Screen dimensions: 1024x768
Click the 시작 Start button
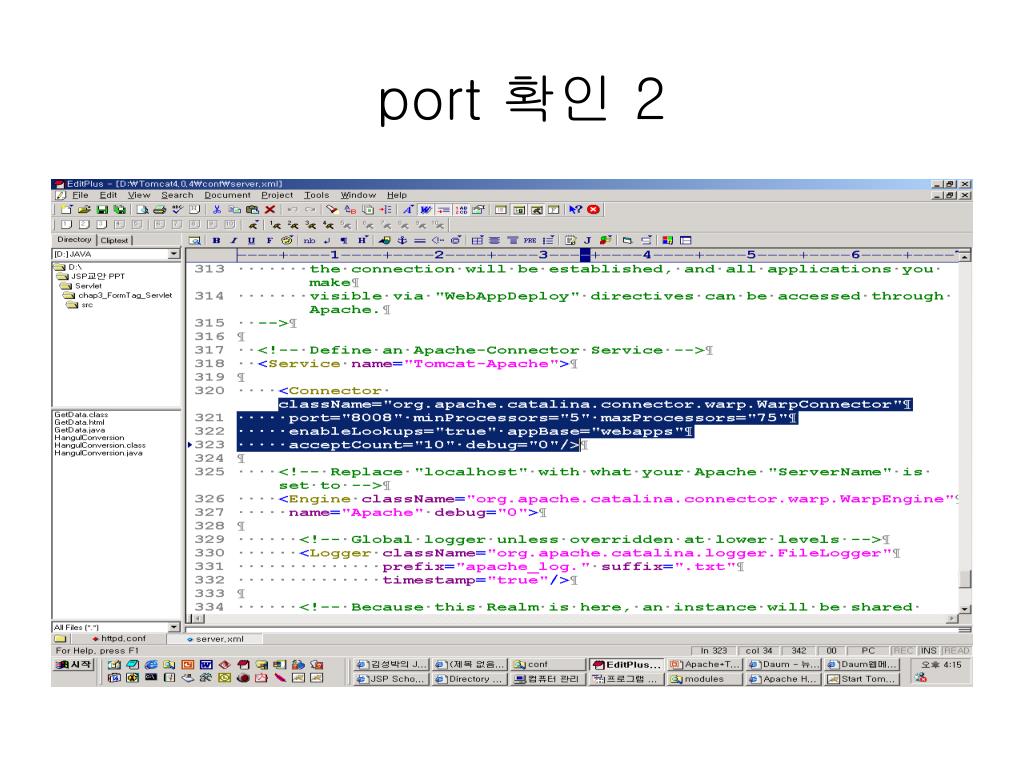pyautogui.click(x=74, y=665)
